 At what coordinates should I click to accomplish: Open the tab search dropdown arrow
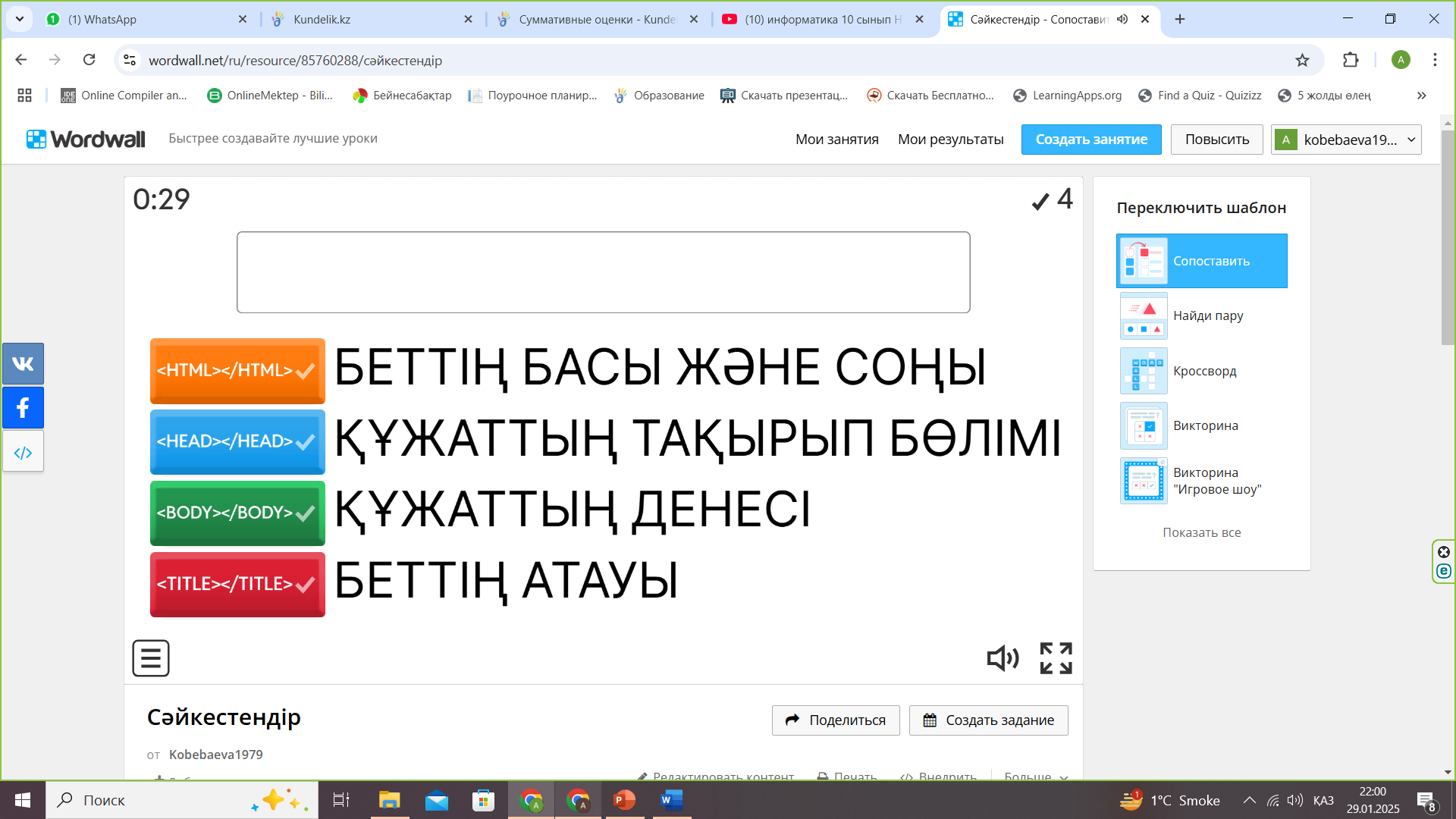(19, 19)
